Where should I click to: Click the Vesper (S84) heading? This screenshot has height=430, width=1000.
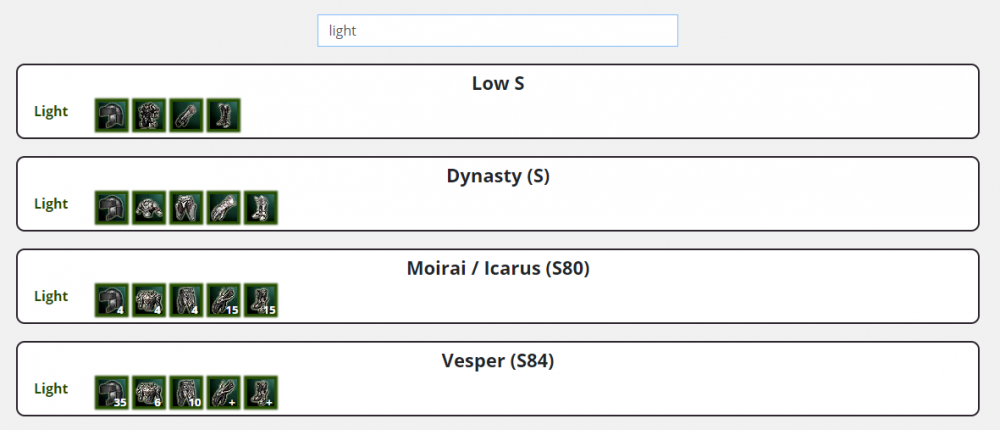pyautogui.click(x=497, y=361)
